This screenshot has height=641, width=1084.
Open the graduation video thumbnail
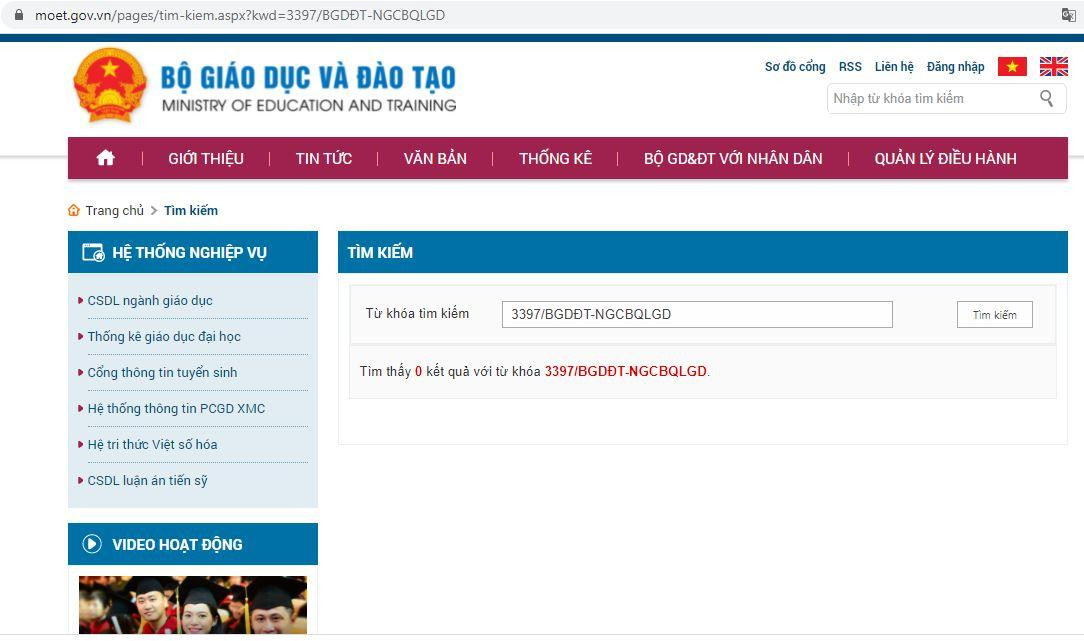193,604
